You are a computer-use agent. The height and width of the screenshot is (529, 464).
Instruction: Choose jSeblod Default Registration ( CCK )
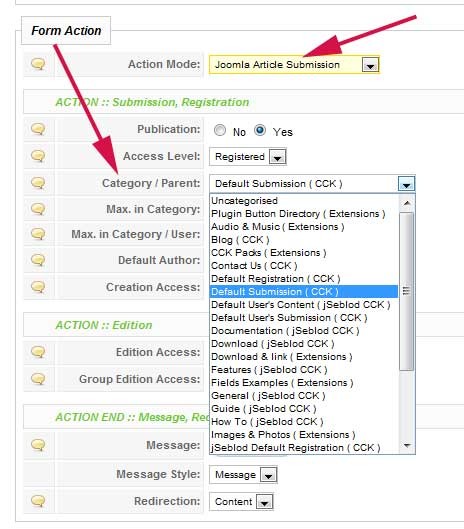click(x=304, y=447)
